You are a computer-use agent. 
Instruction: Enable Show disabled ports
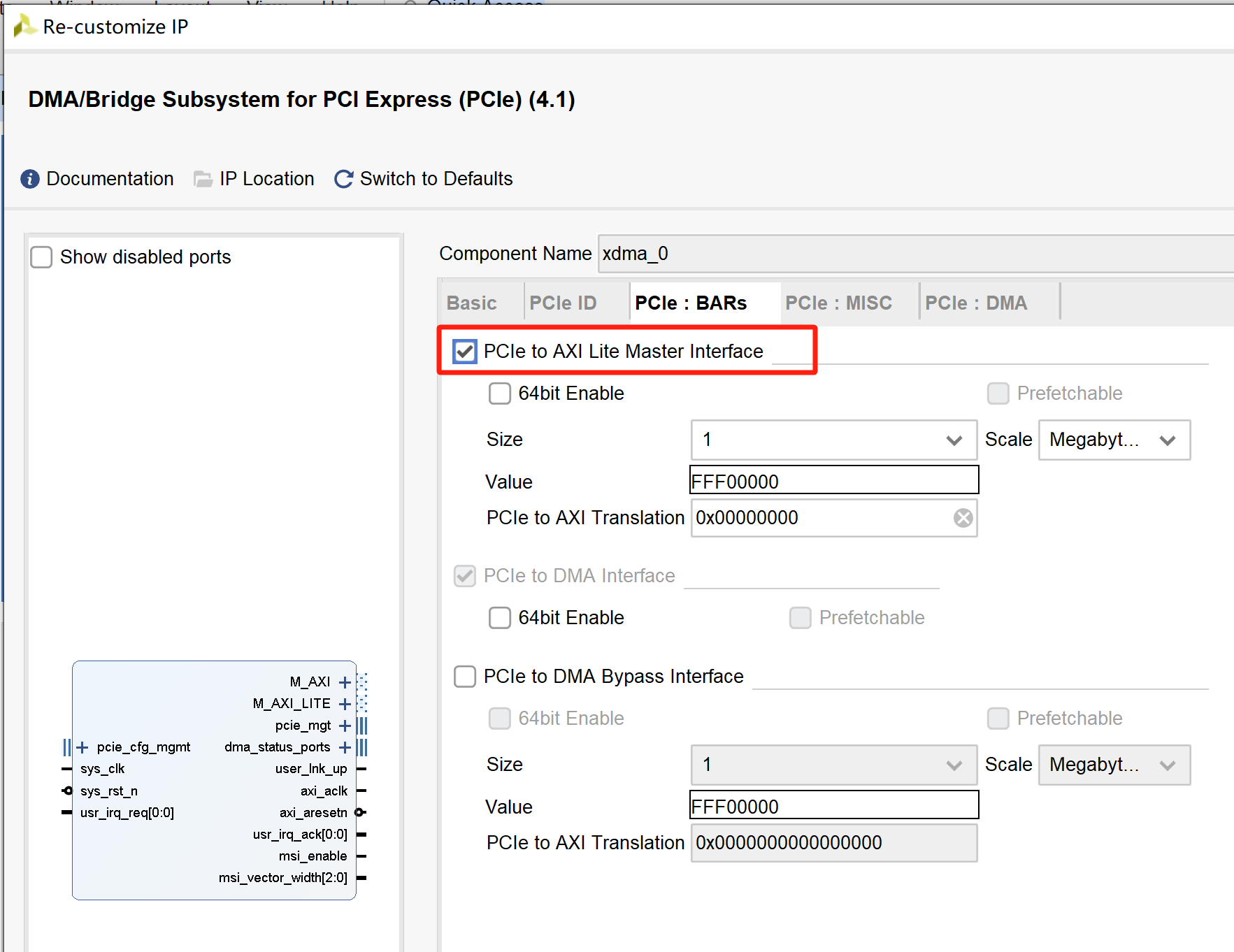click(41, 257)
